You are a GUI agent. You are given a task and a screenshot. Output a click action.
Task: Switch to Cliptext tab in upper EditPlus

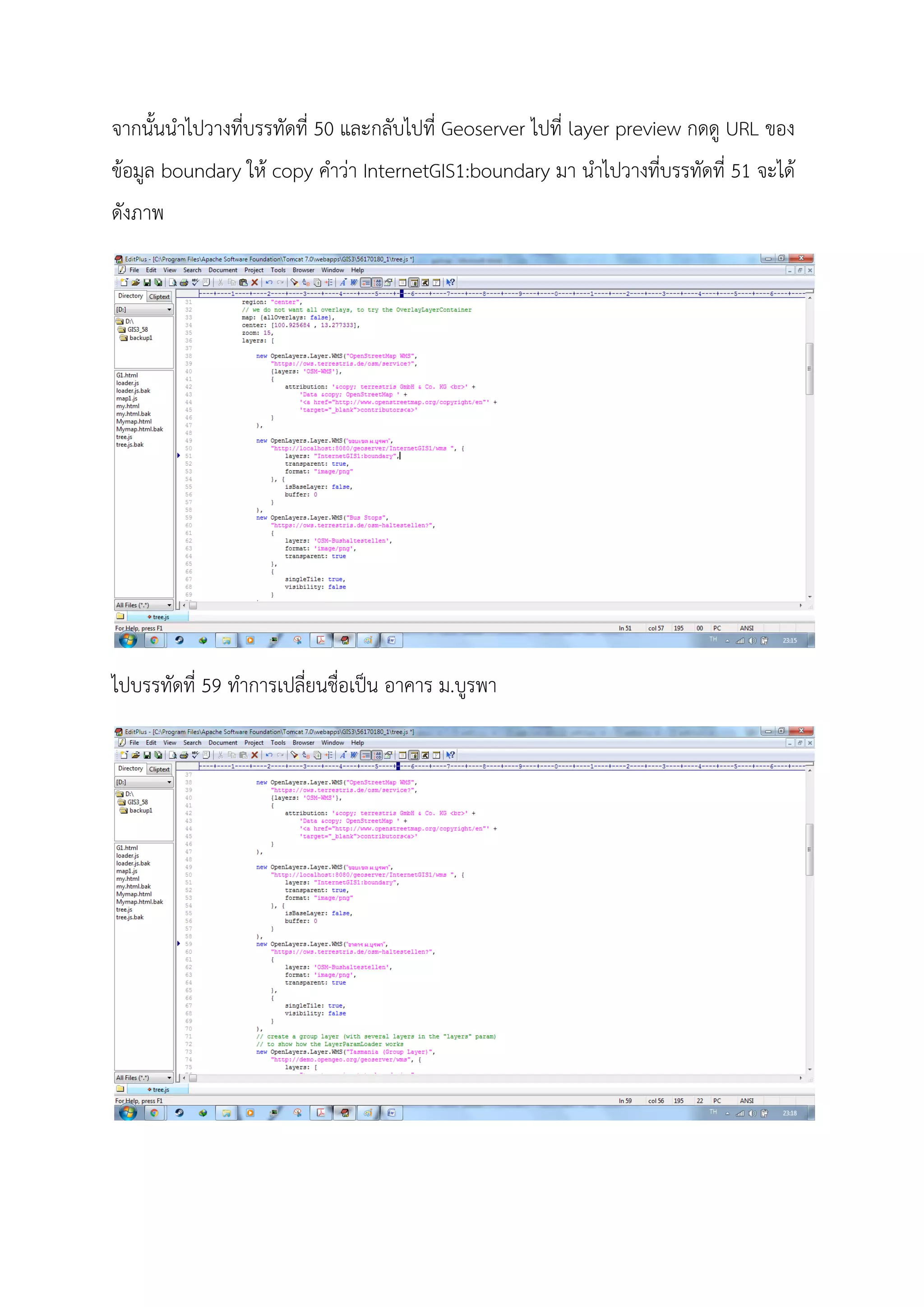(x=159, y=297)
